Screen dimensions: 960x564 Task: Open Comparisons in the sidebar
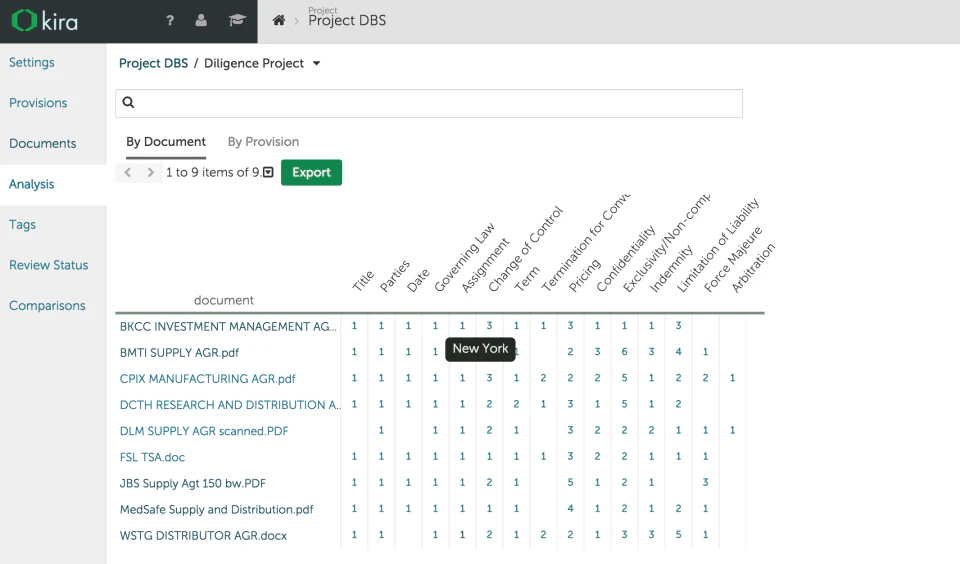(47, 306)
